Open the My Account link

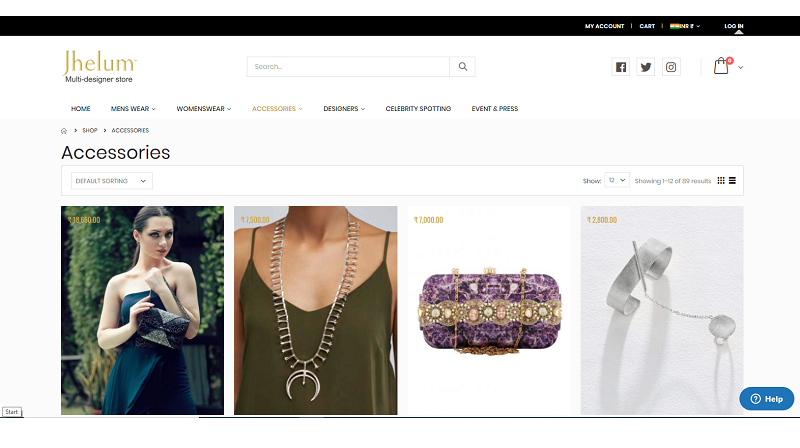(604, 26)
